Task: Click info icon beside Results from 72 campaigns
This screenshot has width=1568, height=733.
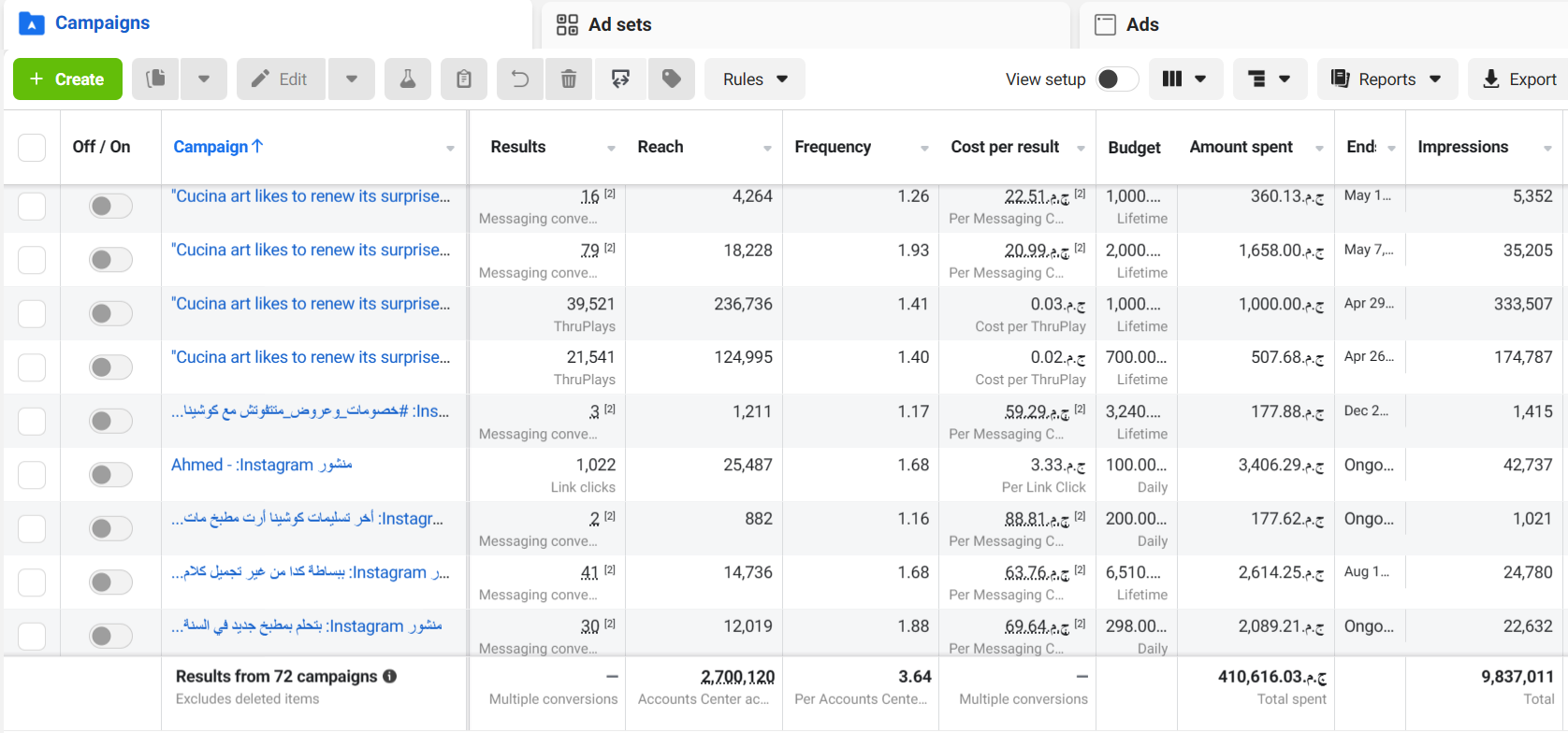Action: pos(389,676)
